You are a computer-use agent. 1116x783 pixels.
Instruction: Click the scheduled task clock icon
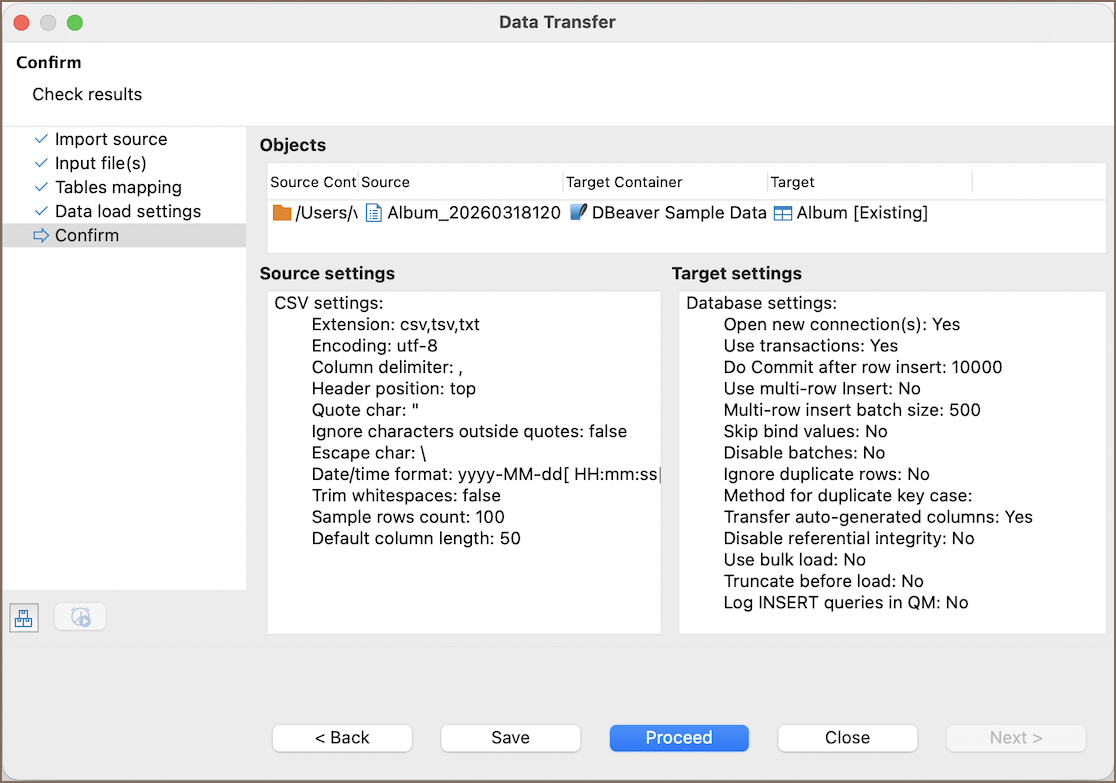(x=80, y=618)
